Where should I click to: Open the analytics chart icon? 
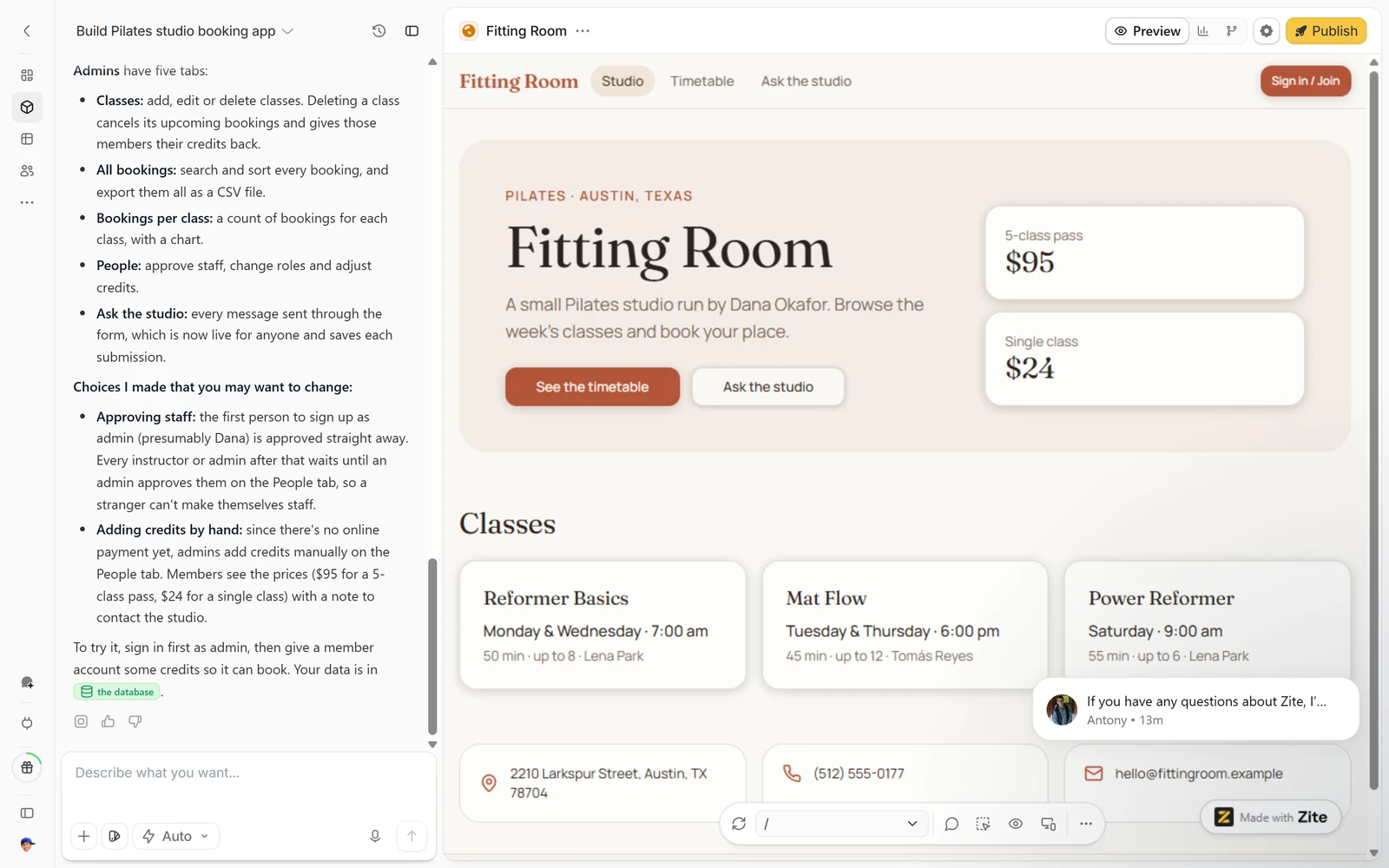click(1203, 31)
